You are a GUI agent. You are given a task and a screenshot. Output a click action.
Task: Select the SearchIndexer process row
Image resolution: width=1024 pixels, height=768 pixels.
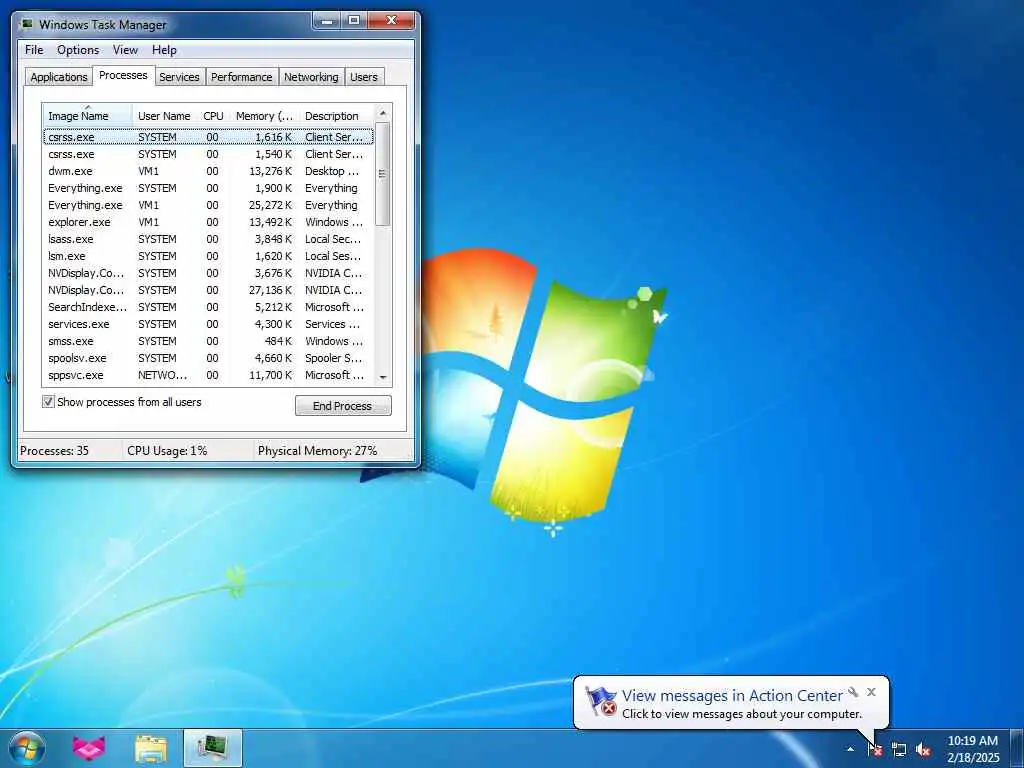[208, 307]
